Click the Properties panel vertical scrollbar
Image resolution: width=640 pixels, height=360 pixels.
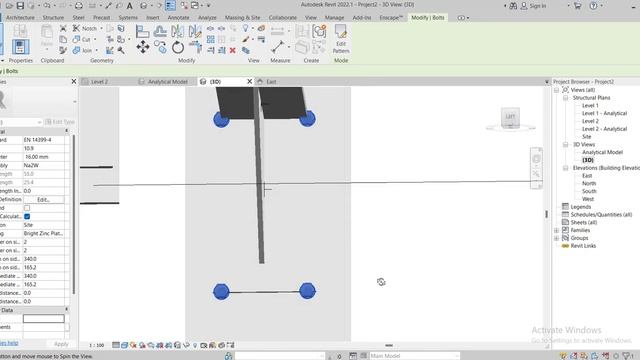point(74,214)
